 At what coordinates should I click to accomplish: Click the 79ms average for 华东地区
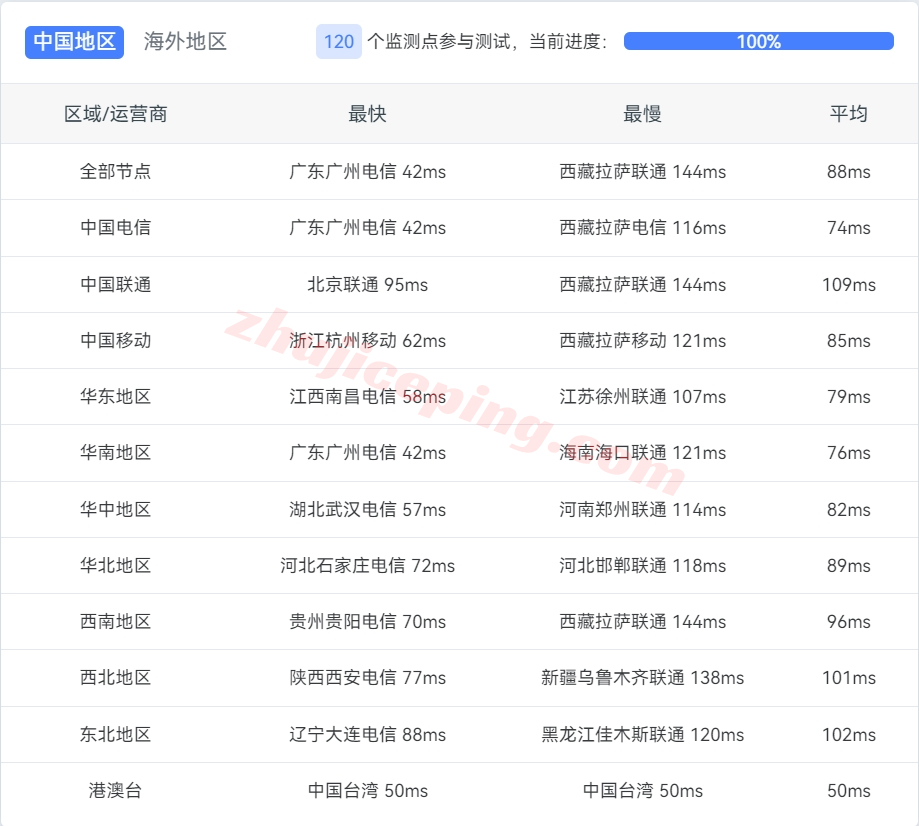tap(849, 396)
